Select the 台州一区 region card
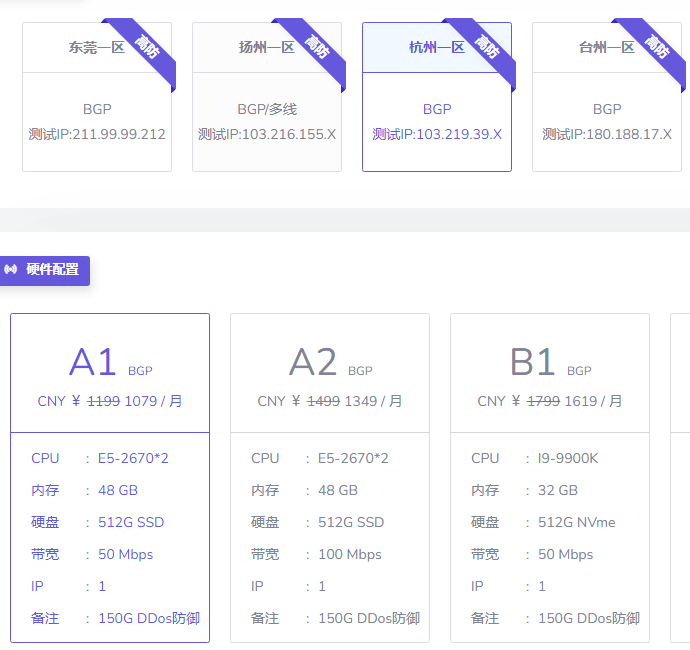The image size is (690, 650). [607, 97]
